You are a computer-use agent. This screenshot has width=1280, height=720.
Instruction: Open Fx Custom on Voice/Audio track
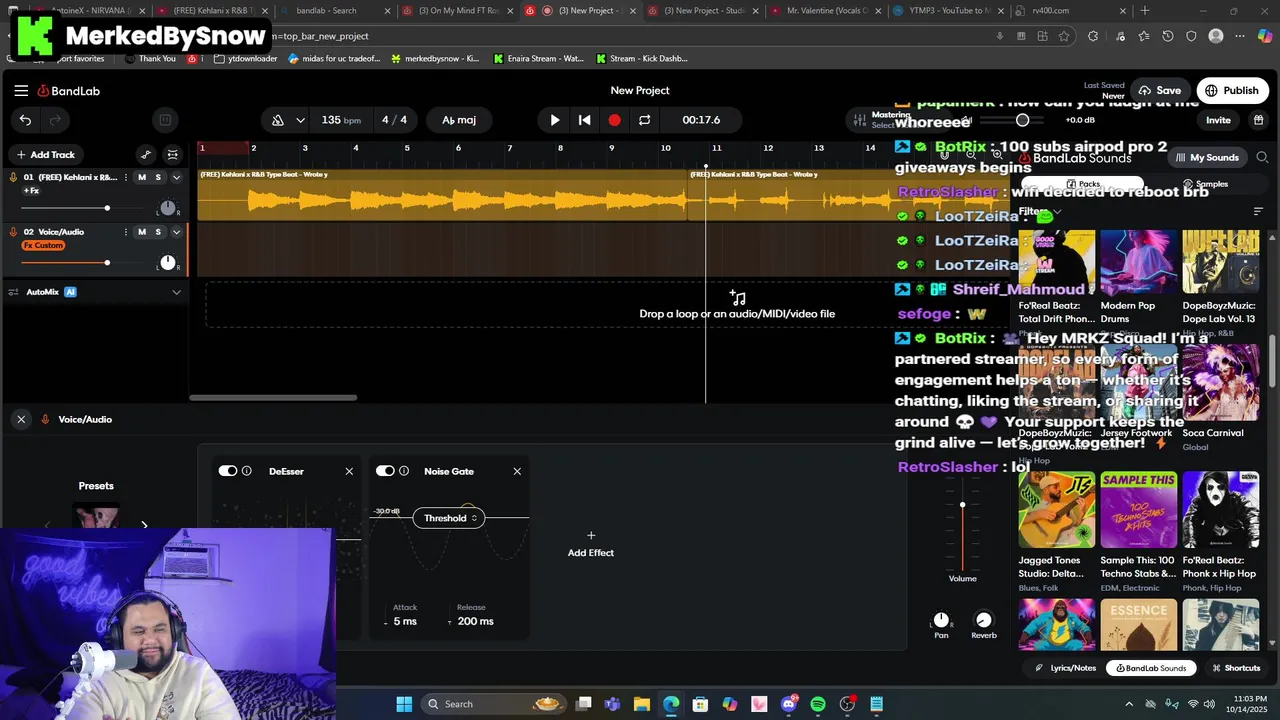click(x=44, y=246)
